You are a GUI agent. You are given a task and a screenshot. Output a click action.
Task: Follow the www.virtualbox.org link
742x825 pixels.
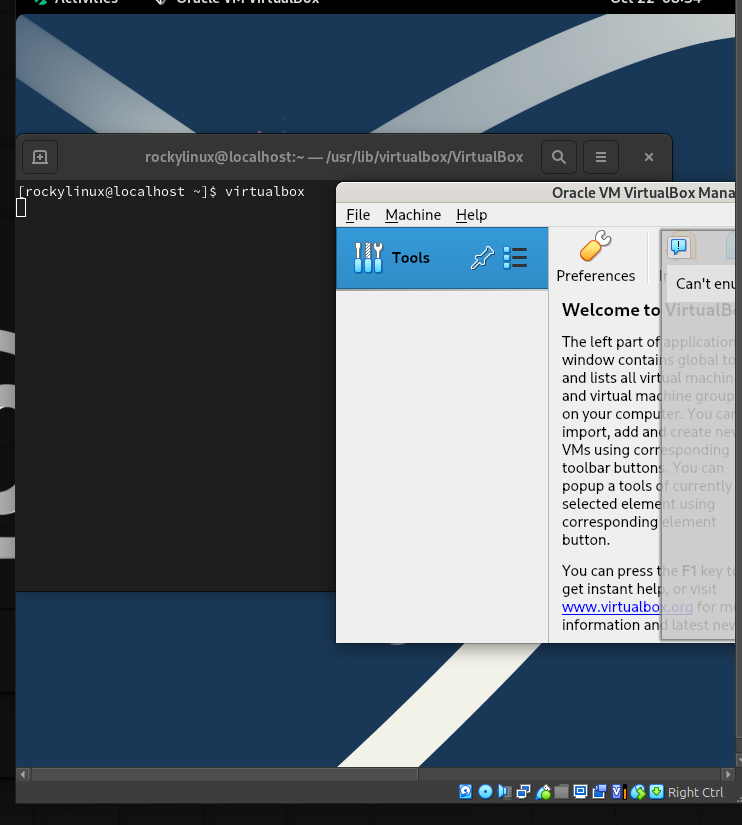[x=627, y=607]
